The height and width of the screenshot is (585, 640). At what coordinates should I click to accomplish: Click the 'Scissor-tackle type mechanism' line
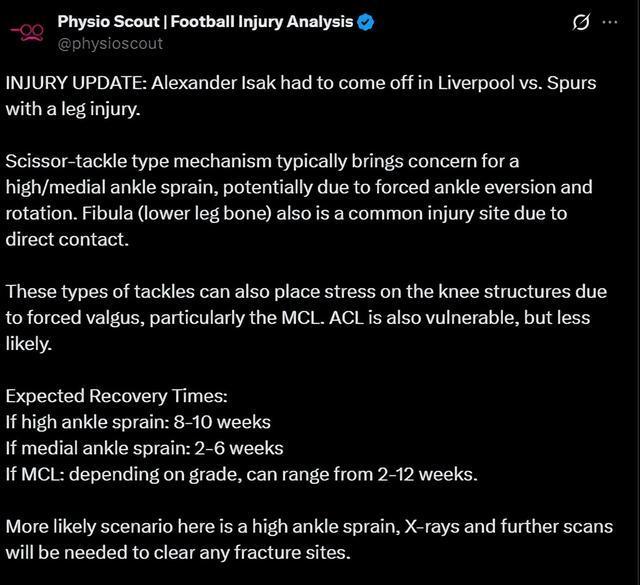point(262,161)
